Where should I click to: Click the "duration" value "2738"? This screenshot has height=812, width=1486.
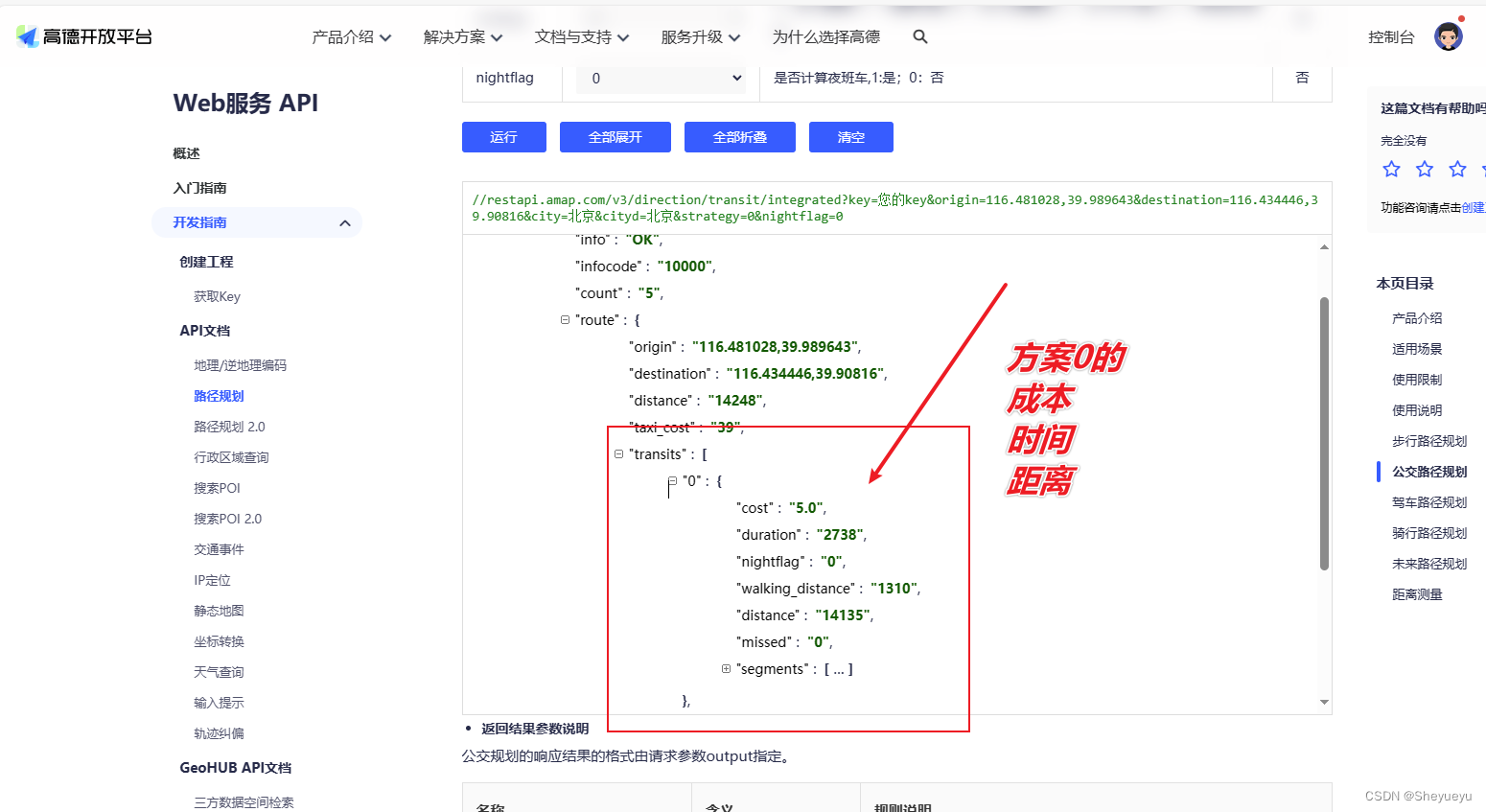click(x=839, y=535)
